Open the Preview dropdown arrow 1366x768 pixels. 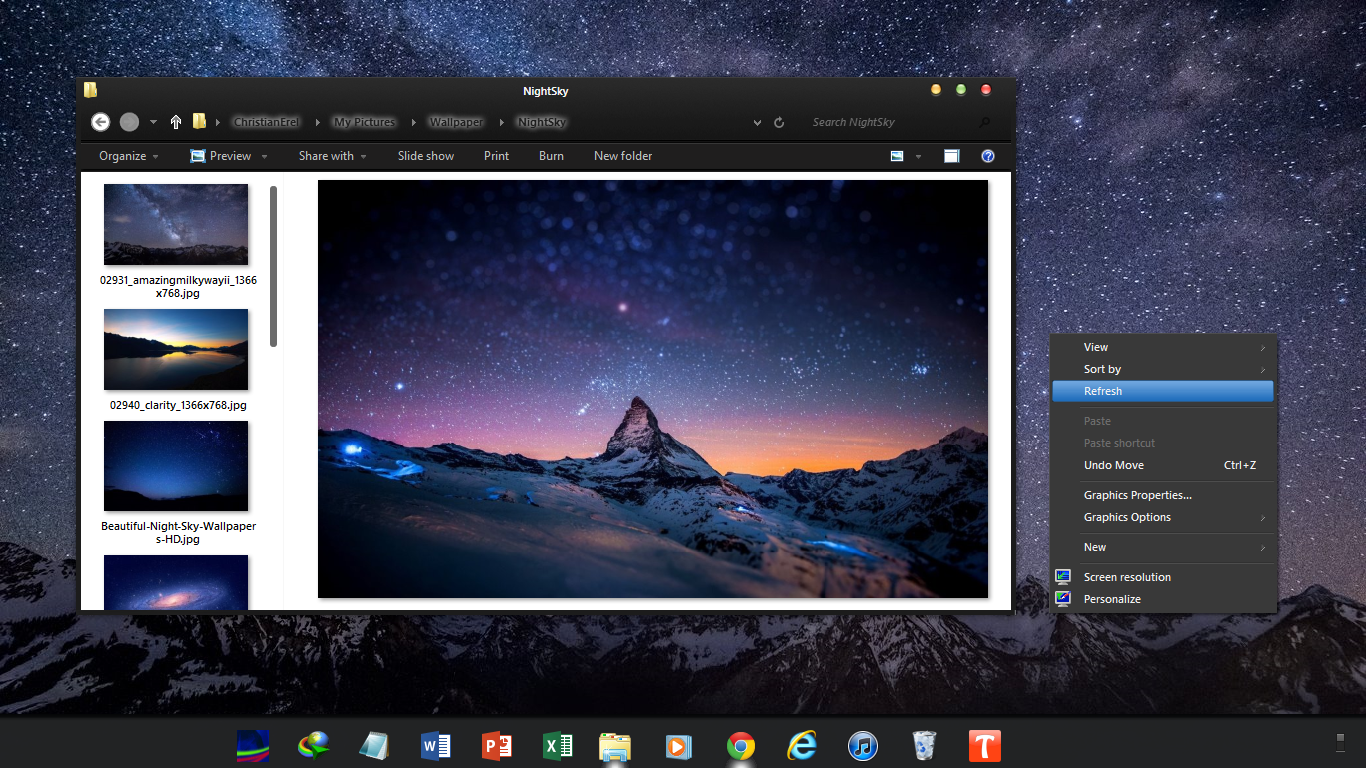click(263, 156)
